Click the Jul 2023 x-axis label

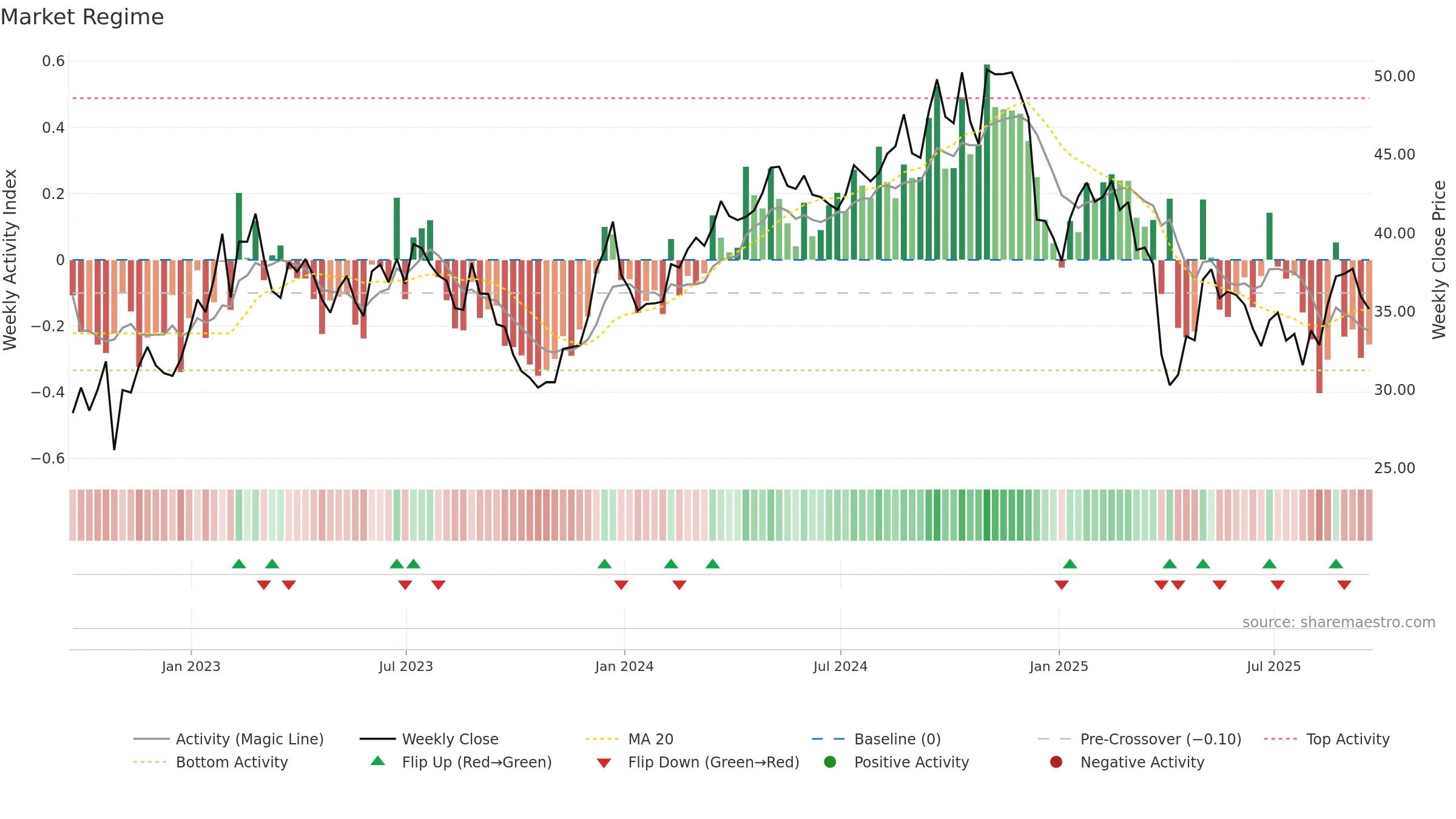click(x=406, y=666)
